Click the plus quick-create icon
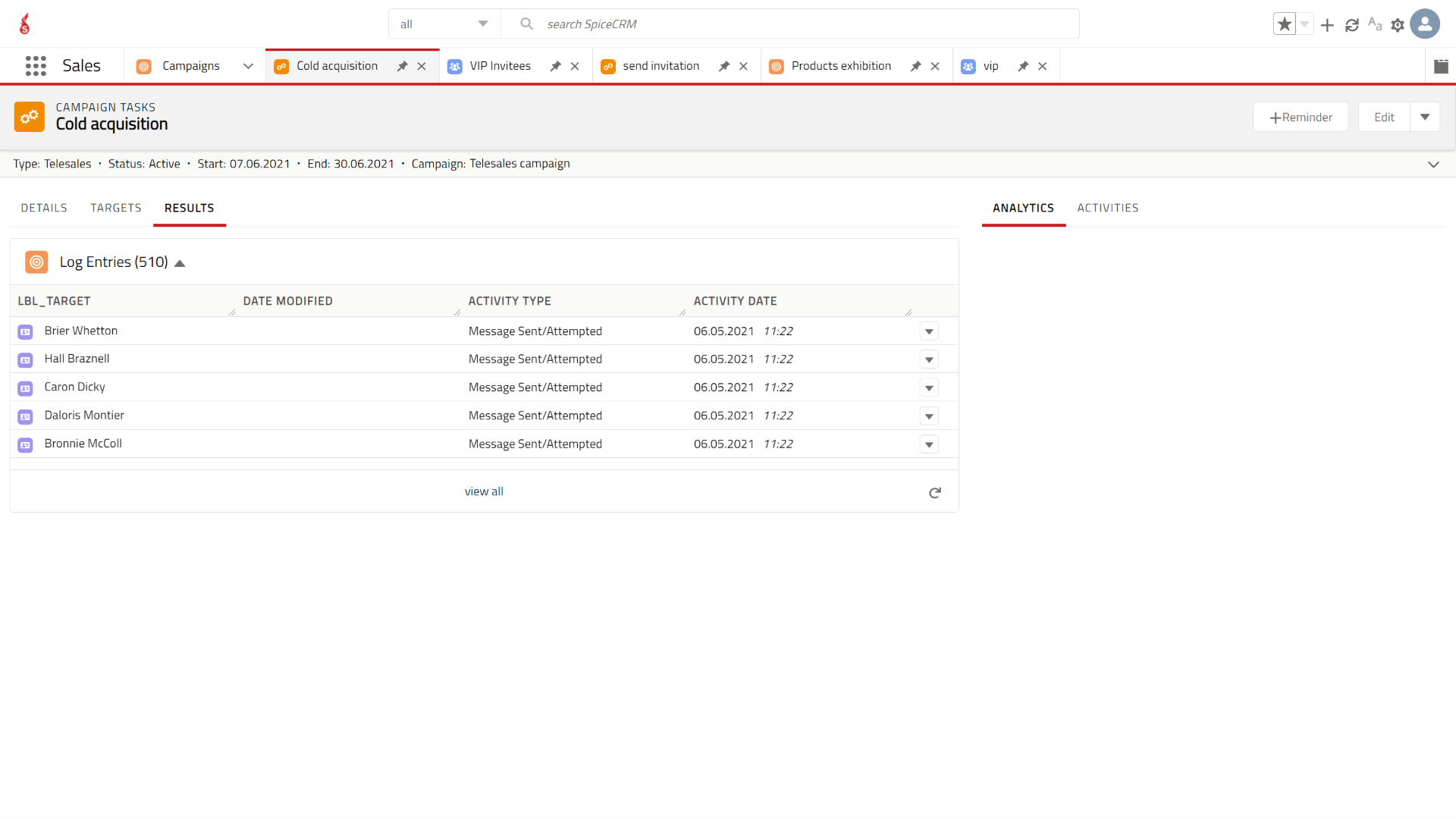Image resolution: width=1456 pixels, height=819 pixels. coord(1327,25)
